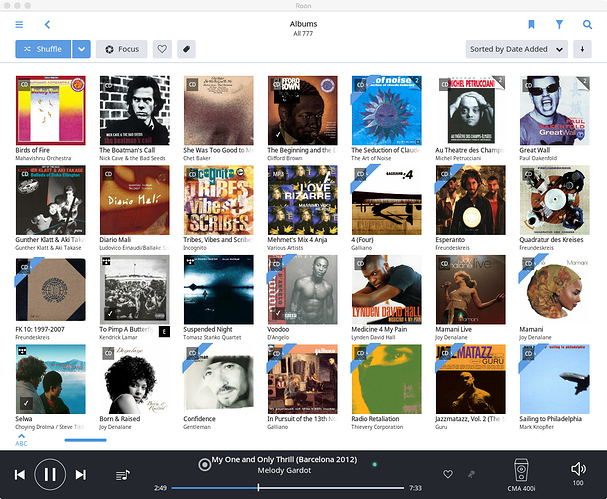This screenshot has width=607, height=499.
Task: Reverse sort order with the down arrow
Action: click(582, 49)
